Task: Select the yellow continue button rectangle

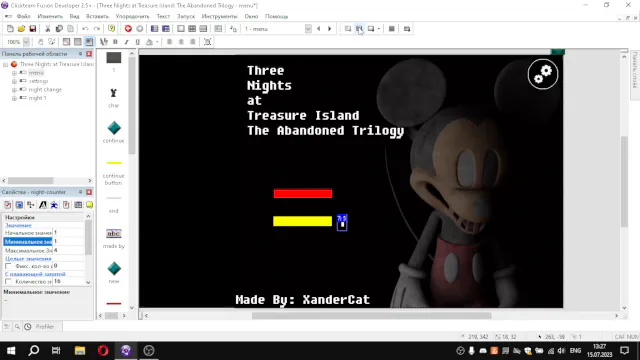Action: click(x=302, y=221)
